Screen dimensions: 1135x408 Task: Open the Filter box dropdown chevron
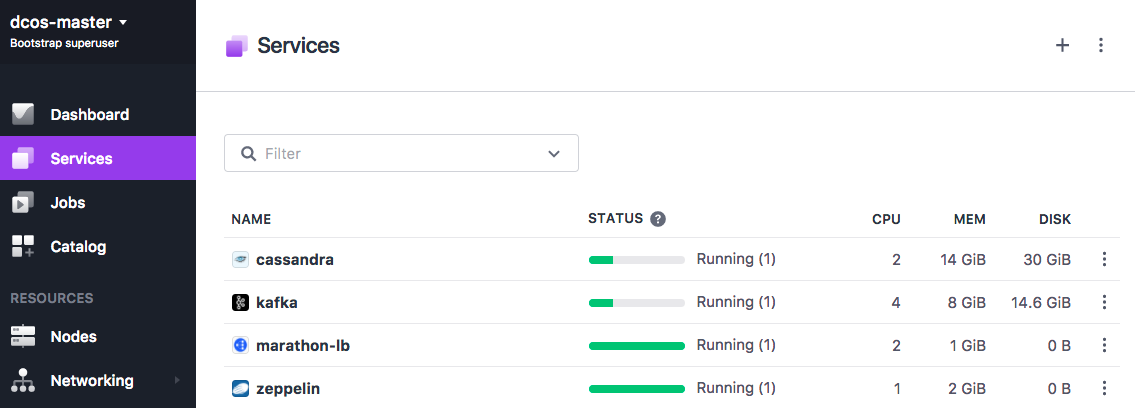(x=554, y=153)
